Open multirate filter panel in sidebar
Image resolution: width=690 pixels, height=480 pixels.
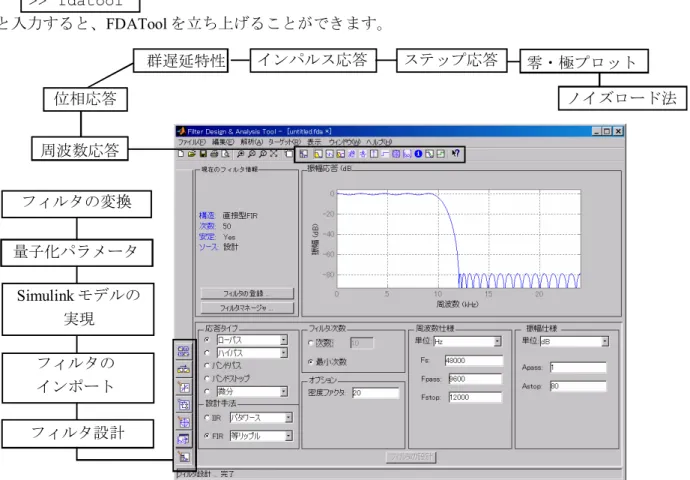click(x=184, y=351)
